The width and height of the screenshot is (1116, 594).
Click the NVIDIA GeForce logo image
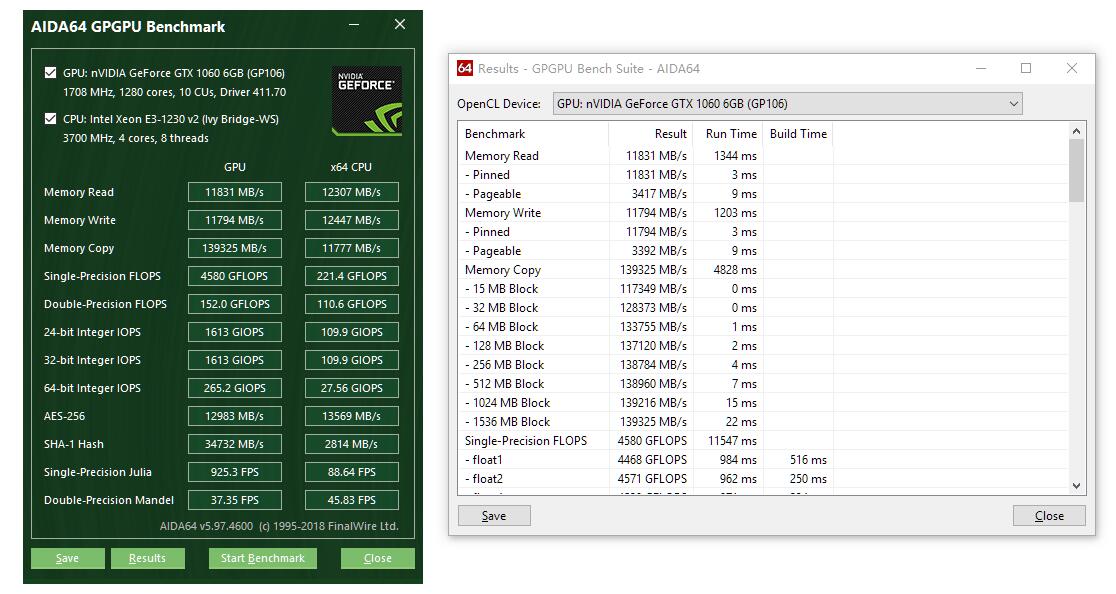pos(367,101)
